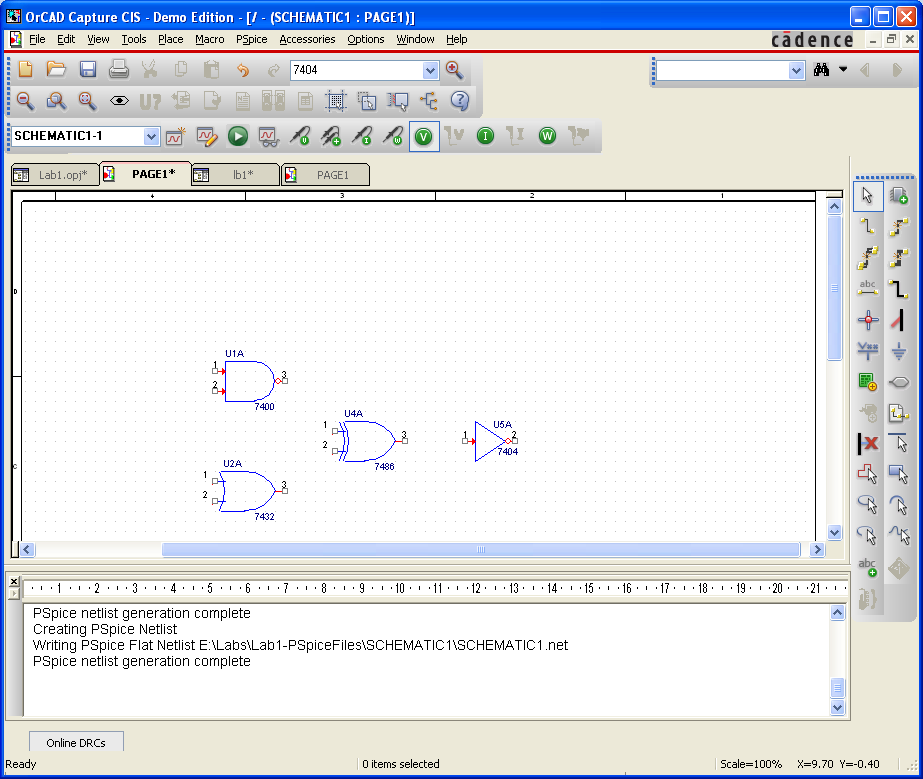
Task: Click the Fisheye view eye icon
Action: pos(119,101)
